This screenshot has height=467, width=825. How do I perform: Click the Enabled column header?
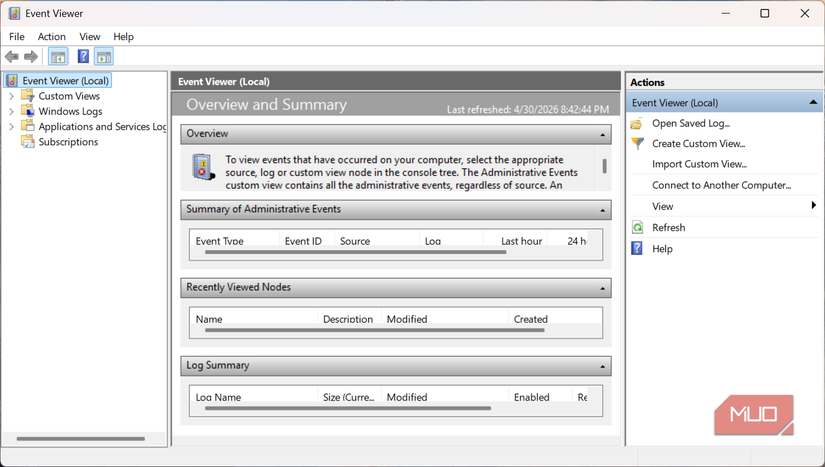coord(540,397)
